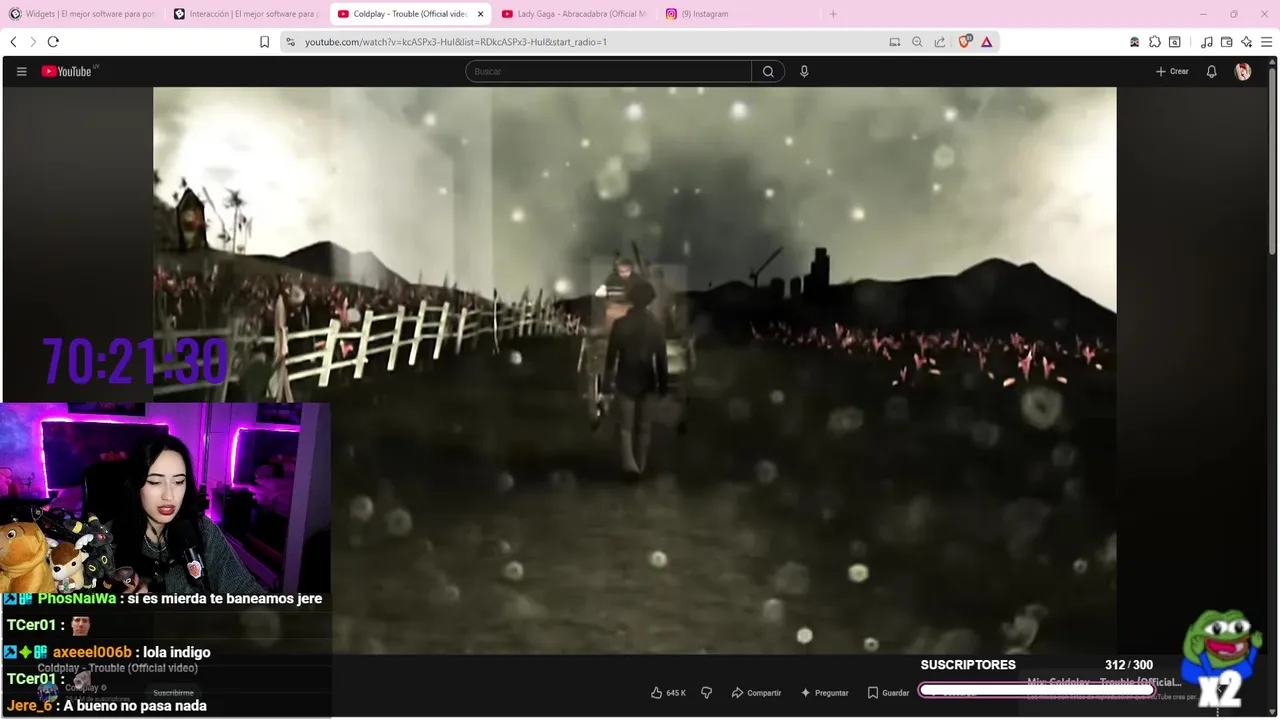Click the zoom magnifier icon in address bar
Image resolution: width=1280 pixels, height=720 pixels.
pyautogui.click(x=917, y=42)
